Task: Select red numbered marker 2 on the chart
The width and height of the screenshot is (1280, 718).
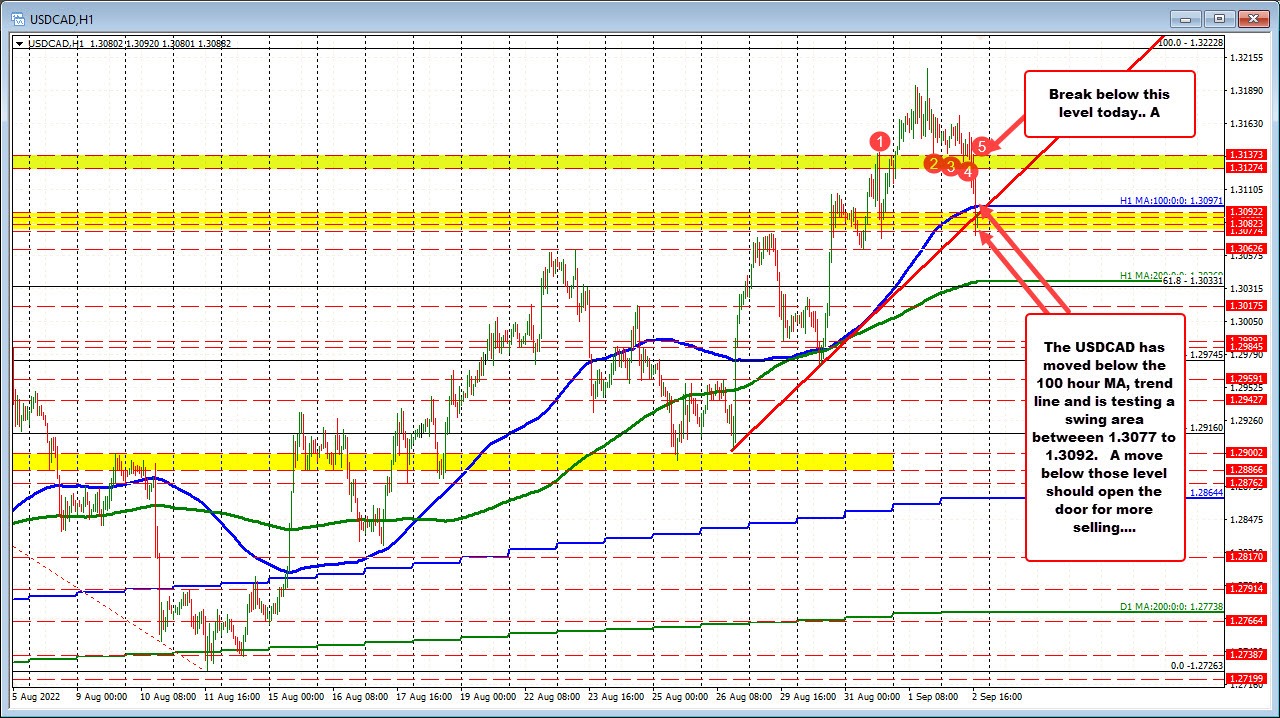Action: pyautogui.click(x=934, y=162)
